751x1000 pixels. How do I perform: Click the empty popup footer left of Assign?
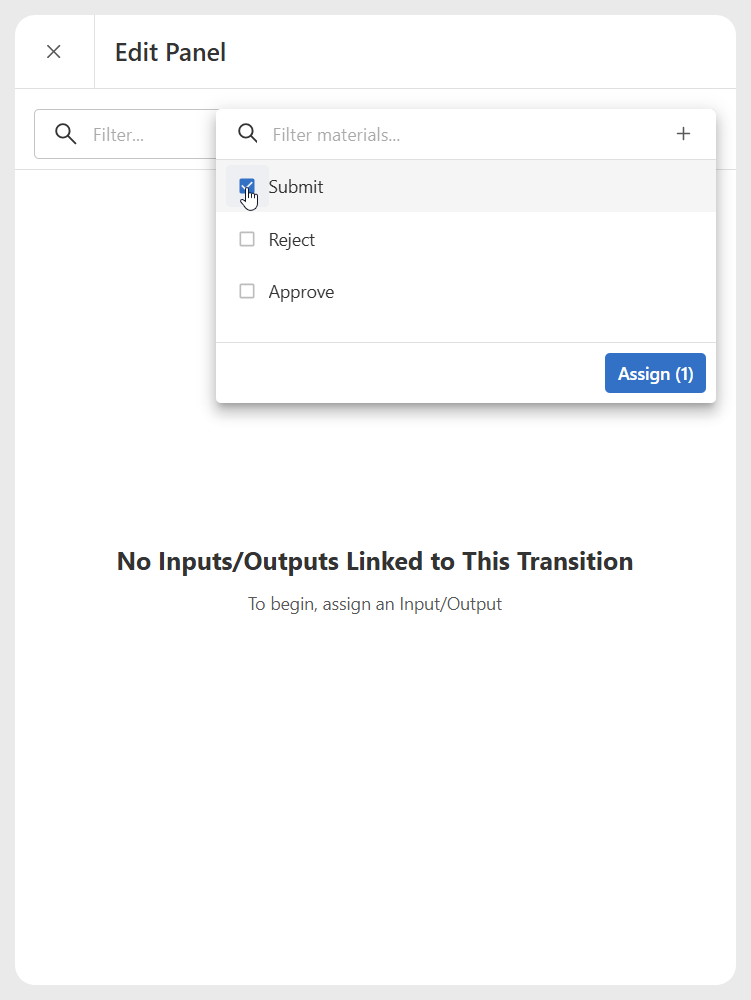pos(408,373)
